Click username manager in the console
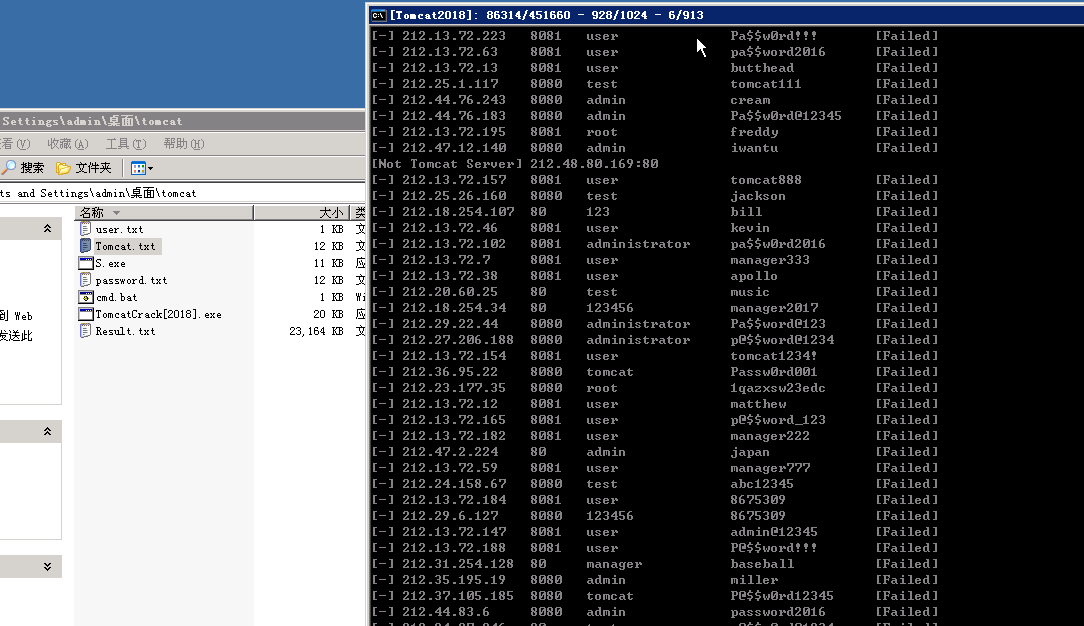1084x626 pixels. pos(614,564)
